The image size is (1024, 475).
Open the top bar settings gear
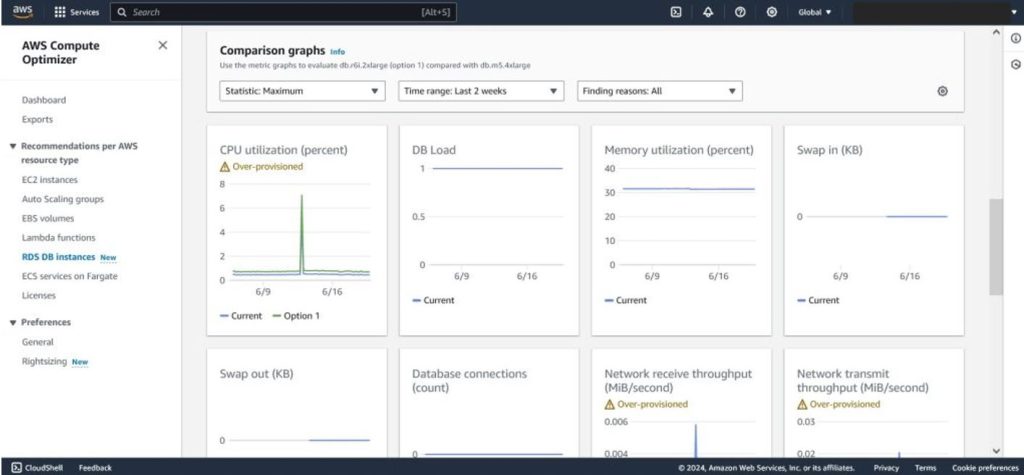click(x=772, y=12)
